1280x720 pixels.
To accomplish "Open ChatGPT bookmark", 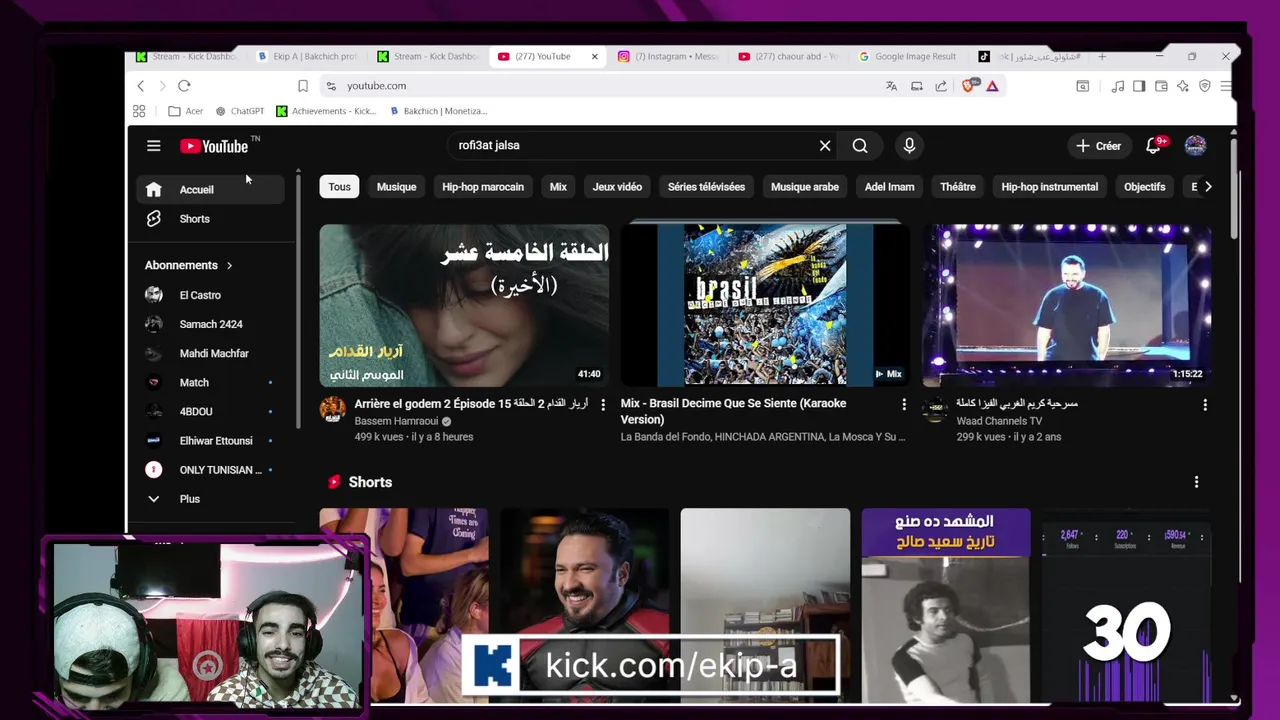I will 239,111.
